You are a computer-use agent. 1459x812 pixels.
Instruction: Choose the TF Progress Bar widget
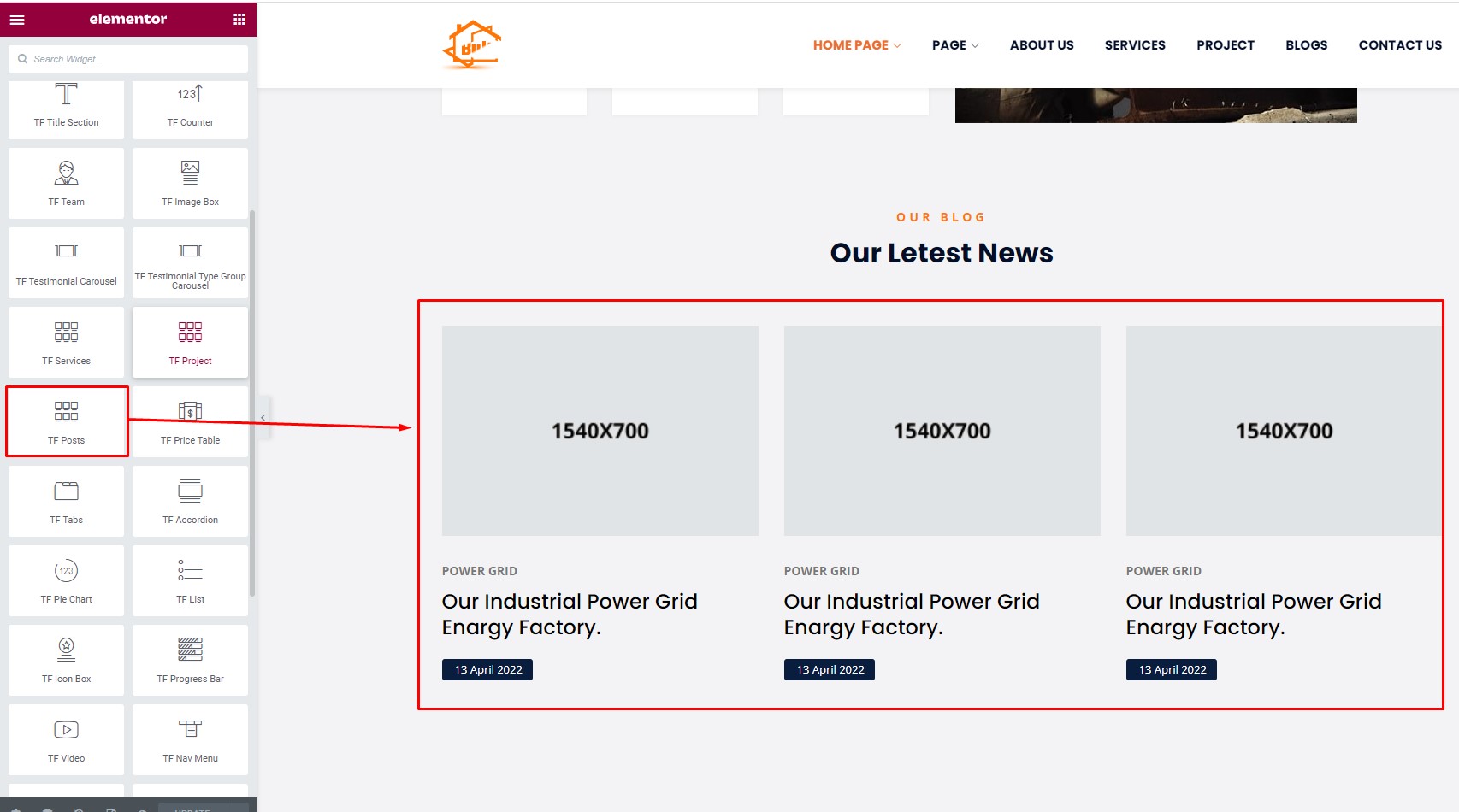coord(190,660)
